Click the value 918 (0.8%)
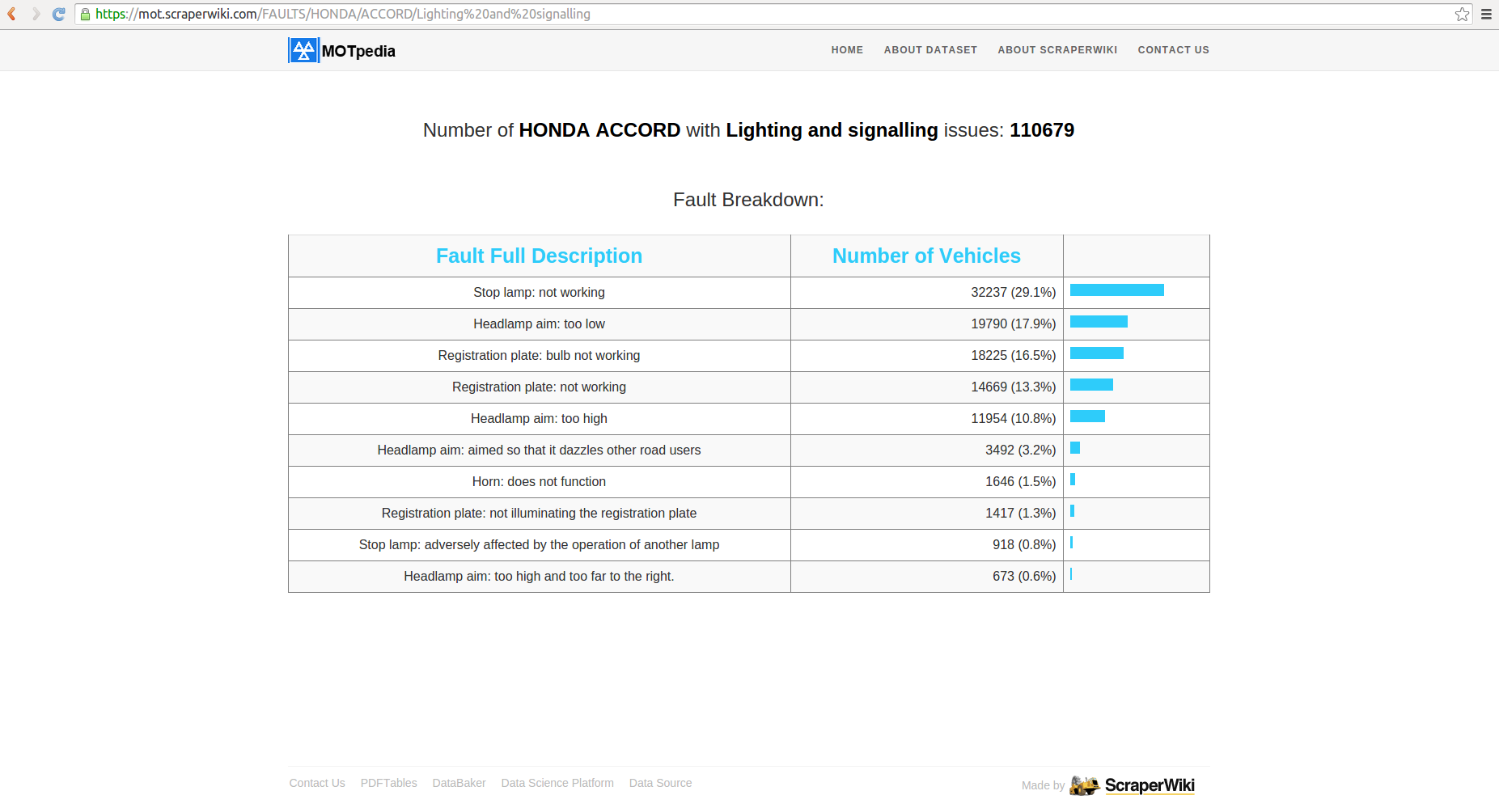1499x812 pixels. (x=1024, y=544)
